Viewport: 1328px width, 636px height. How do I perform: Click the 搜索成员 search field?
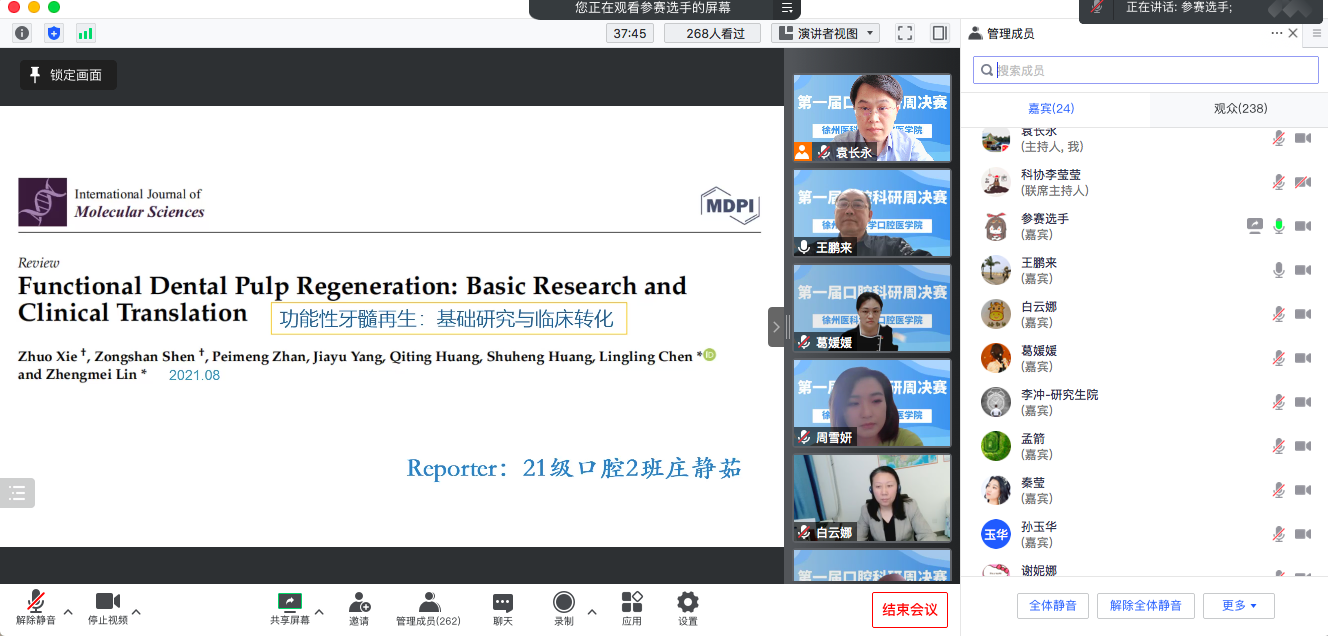(x=1145, y=70)
